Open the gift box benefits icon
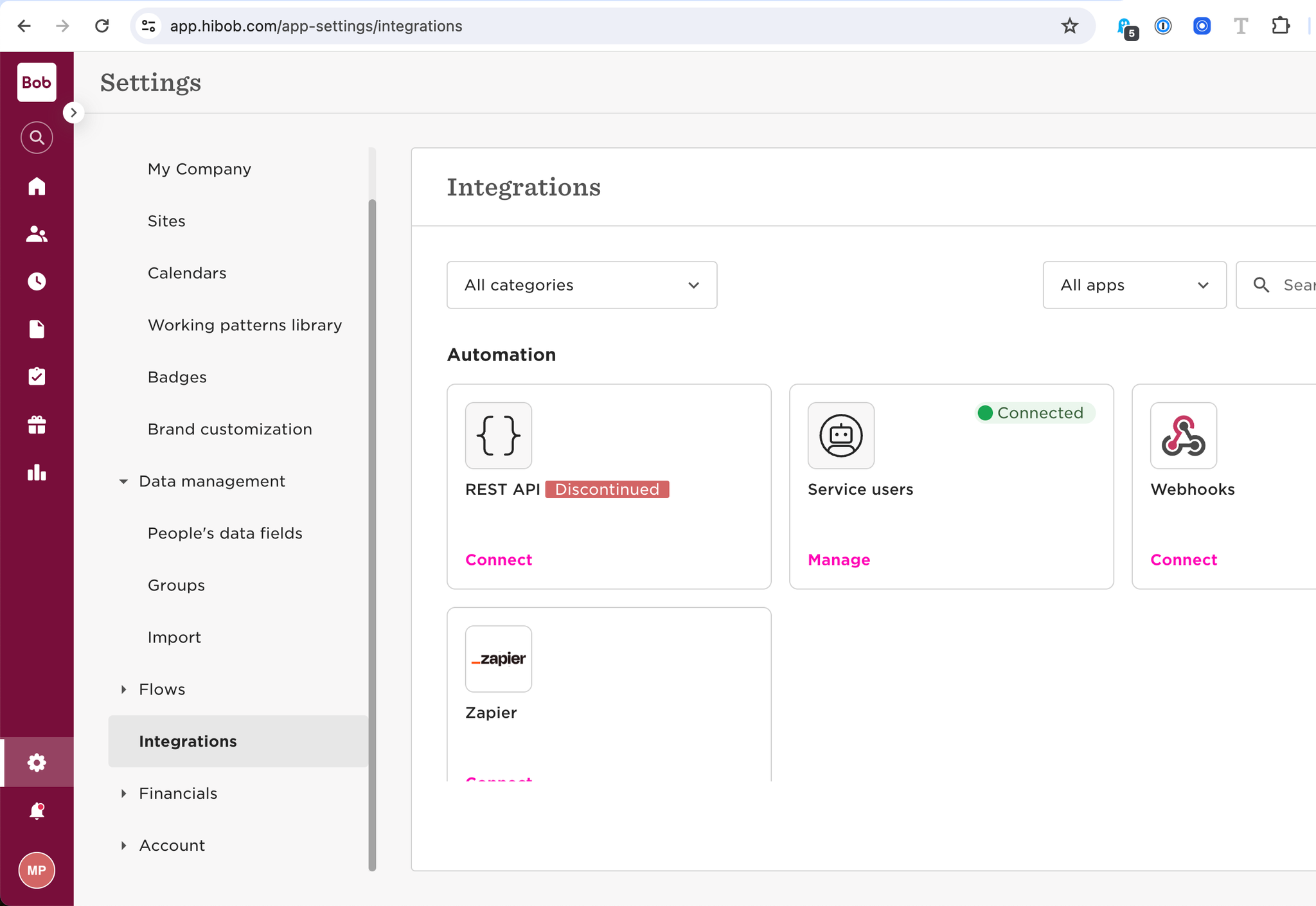1316x906 pixels. pos(37,425)
